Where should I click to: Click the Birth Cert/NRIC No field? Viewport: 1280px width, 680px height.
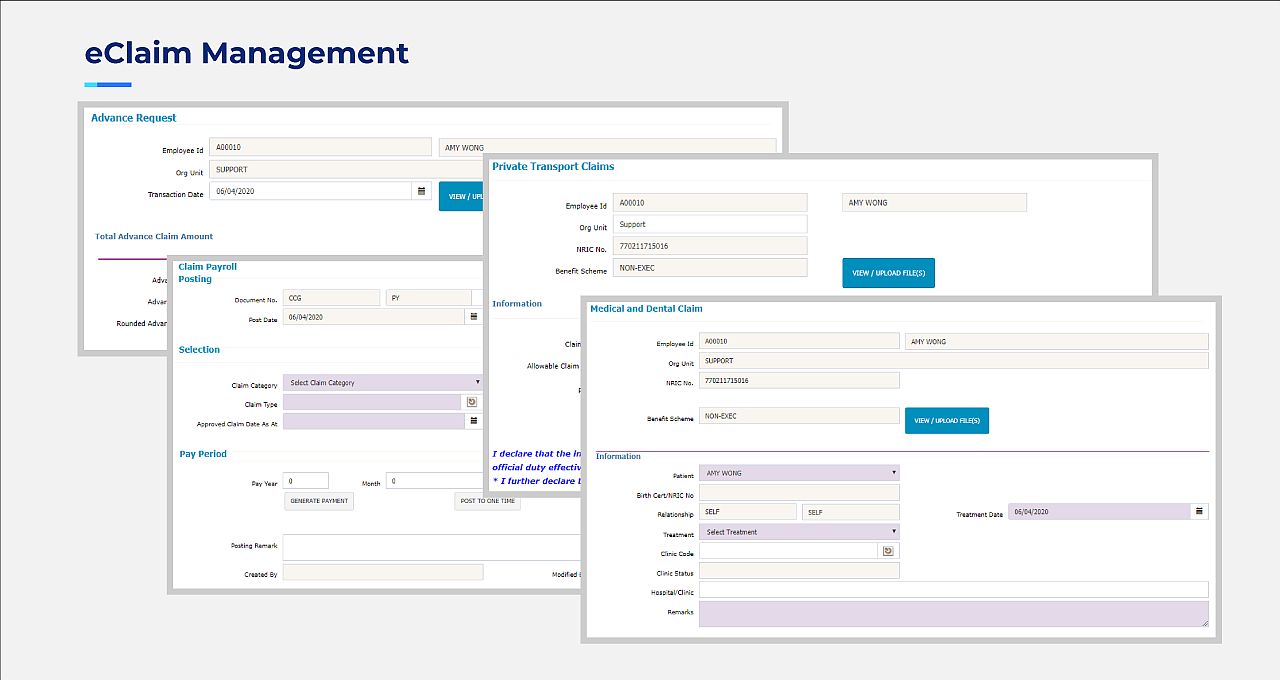798,492
